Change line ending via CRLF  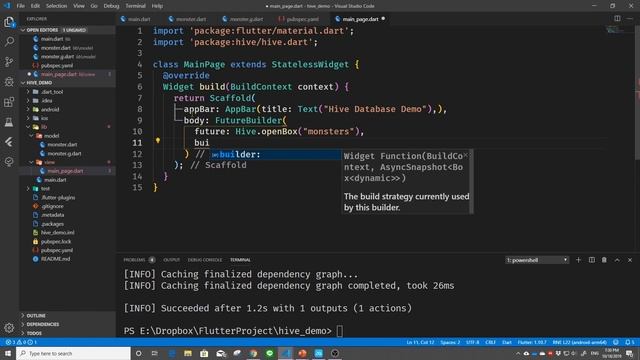coord(490,342)
